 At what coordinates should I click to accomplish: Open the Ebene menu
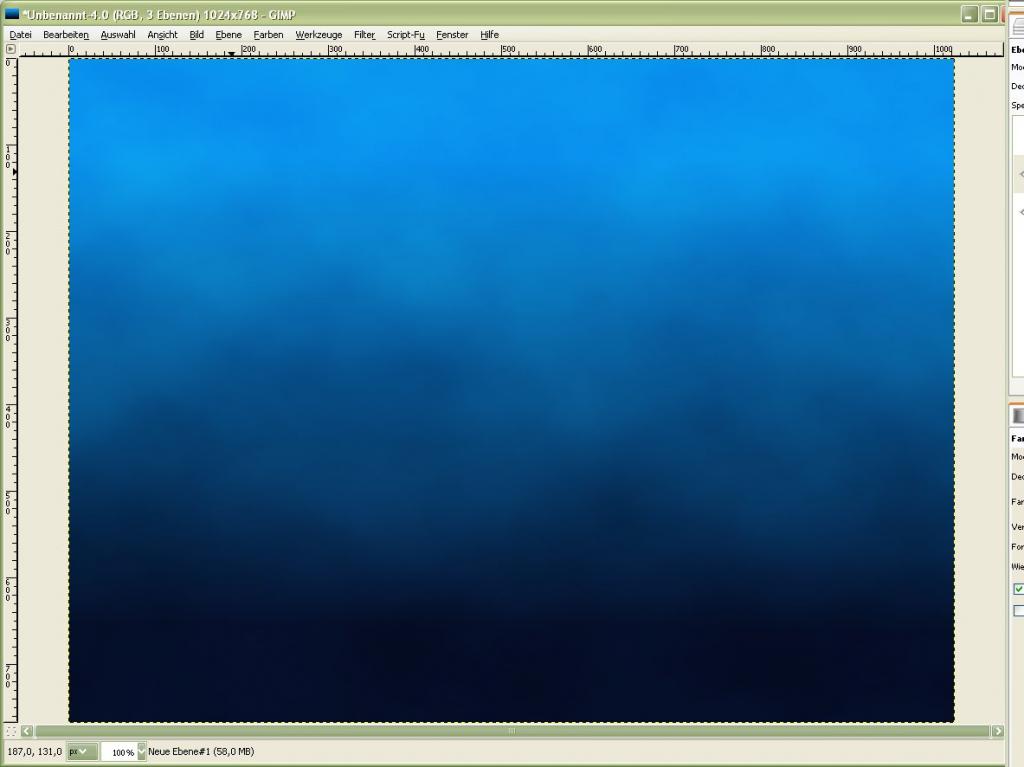(x=229, y=35)
